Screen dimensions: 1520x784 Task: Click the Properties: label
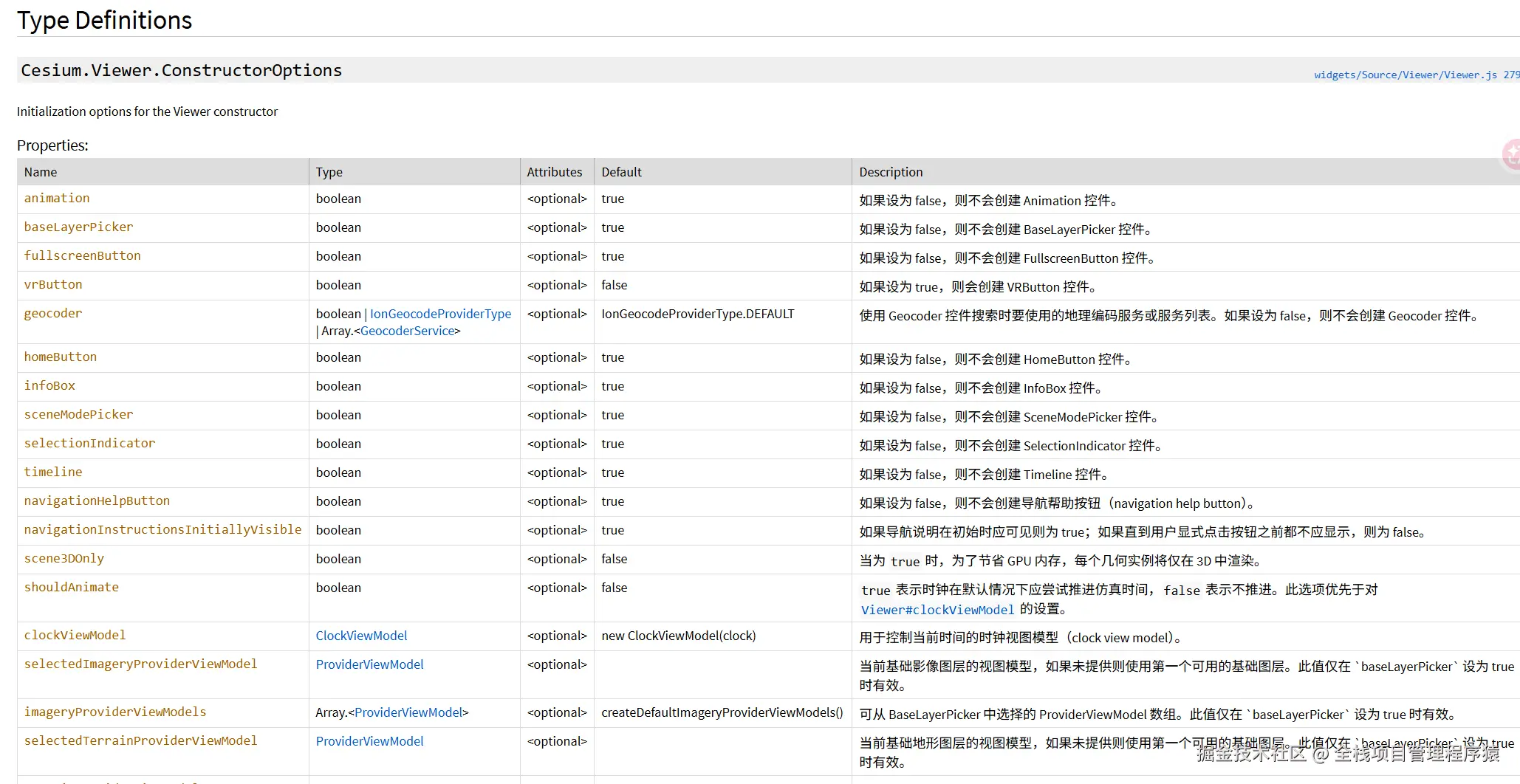coord(52,145)
